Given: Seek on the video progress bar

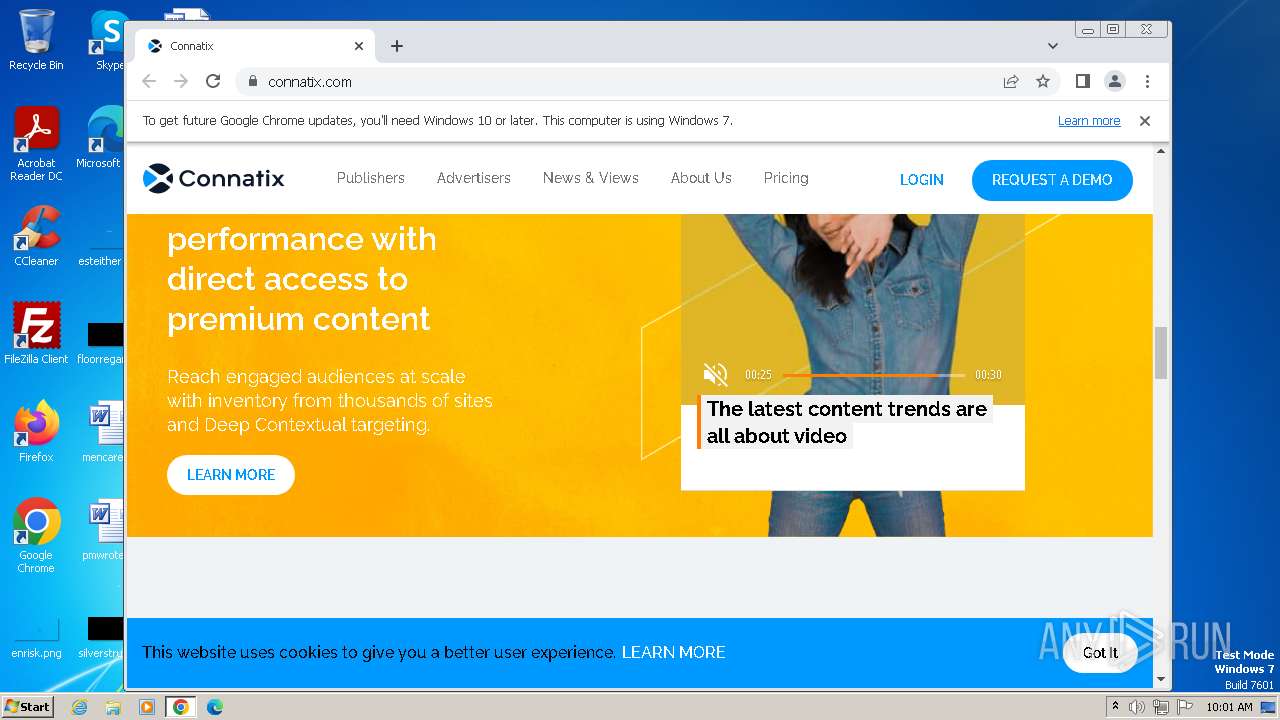Looking at the screenshot, I should [873, 375].
